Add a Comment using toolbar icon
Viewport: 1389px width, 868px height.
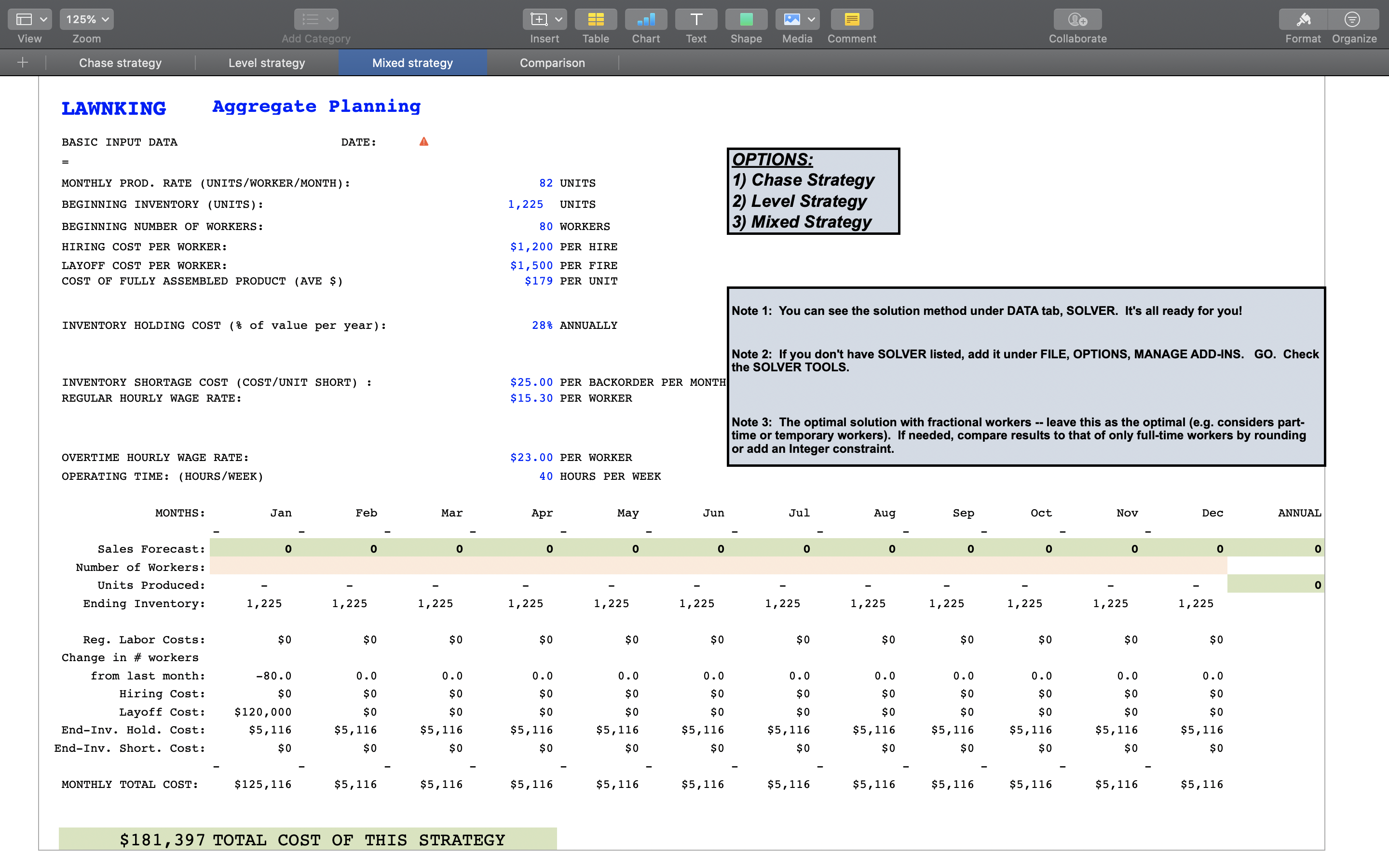click(851, 19)
